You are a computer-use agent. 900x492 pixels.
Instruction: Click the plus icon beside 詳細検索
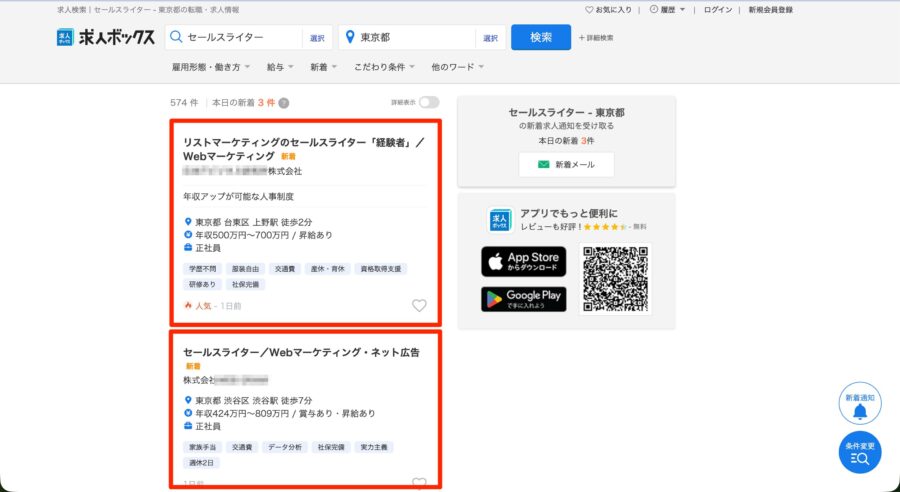pyautogui.click(x=581, y=38)
